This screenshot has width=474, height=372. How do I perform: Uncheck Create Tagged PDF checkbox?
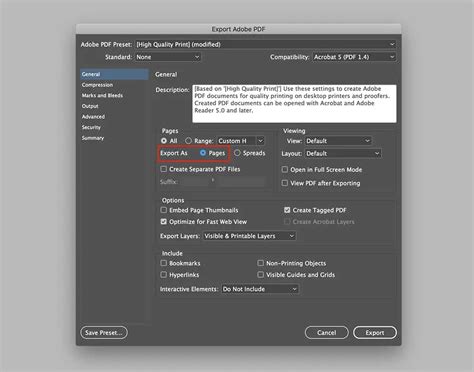(287, 210)
